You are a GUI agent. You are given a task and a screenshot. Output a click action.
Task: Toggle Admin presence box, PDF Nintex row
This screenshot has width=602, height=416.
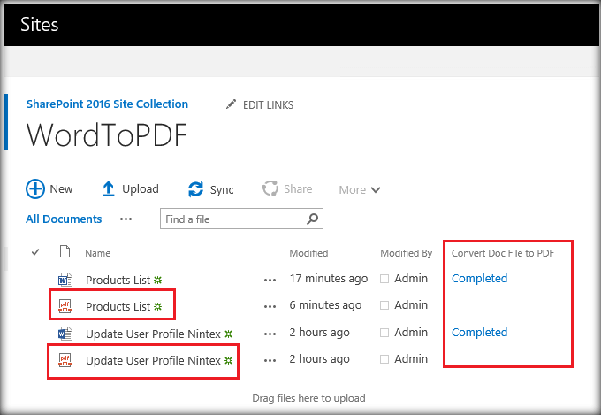[384, 359]
